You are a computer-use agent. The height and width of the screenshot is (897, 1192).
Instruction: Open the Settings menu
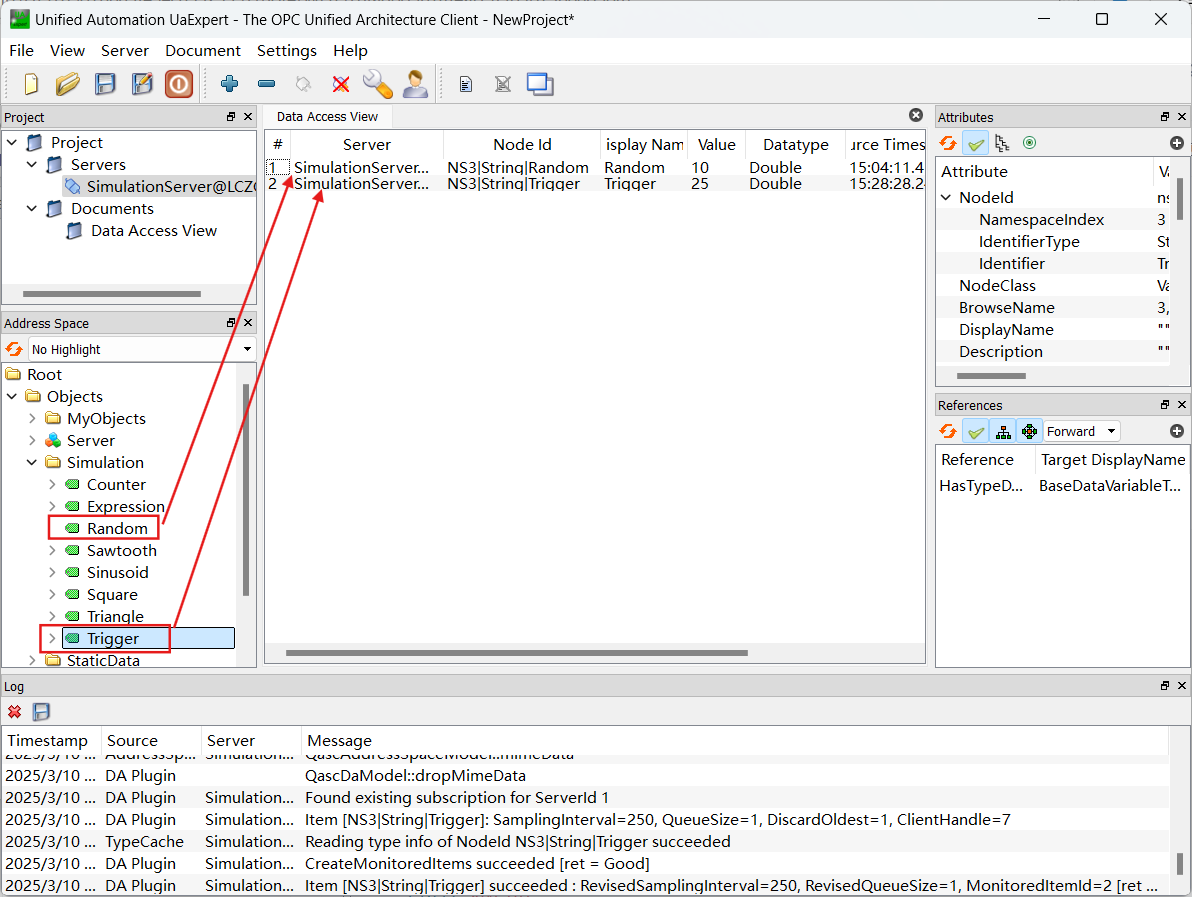[287, 50]
